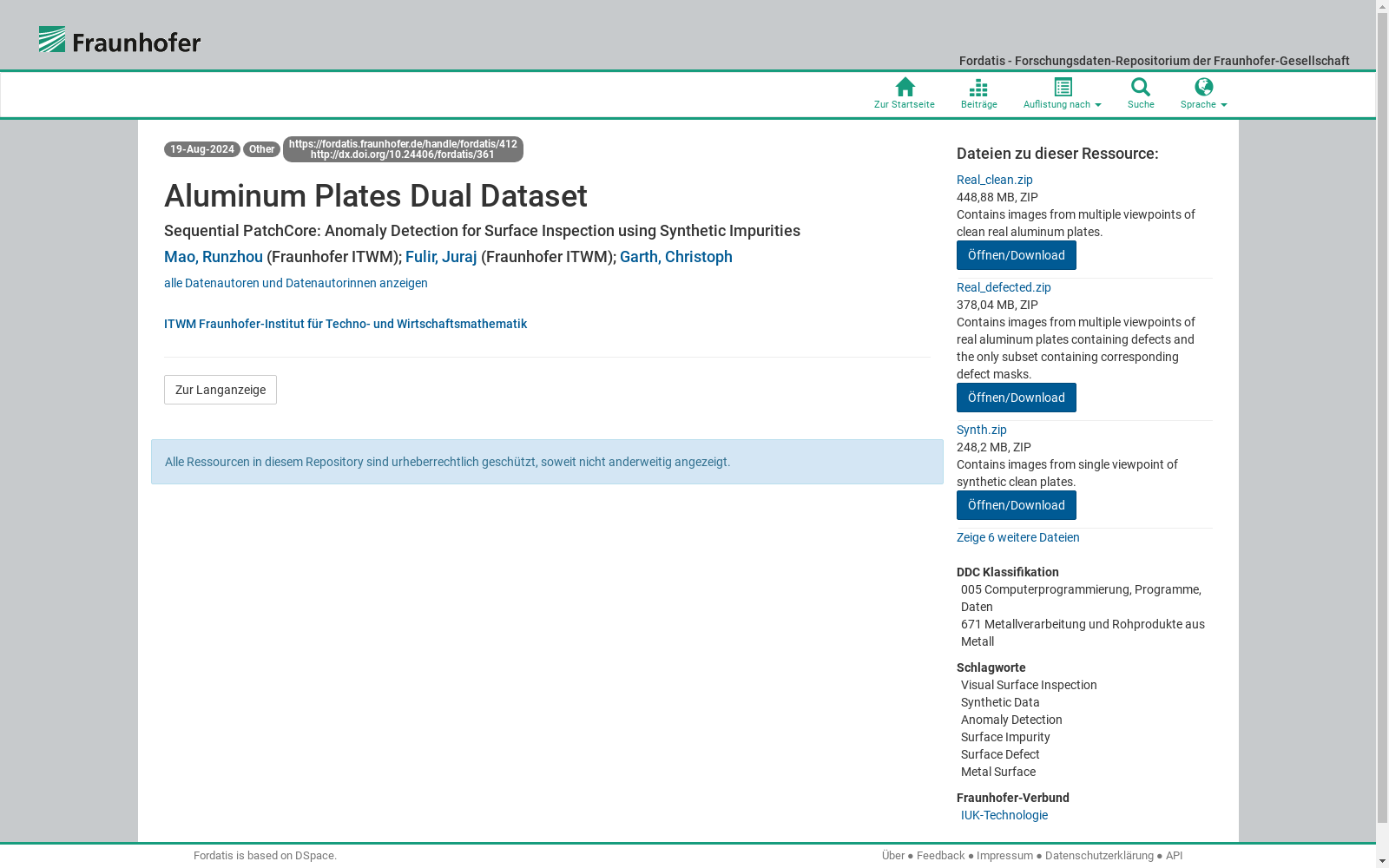
Task: Expand Zeige 6 weitere Dateien
Action: click(x=1018, y=537)
